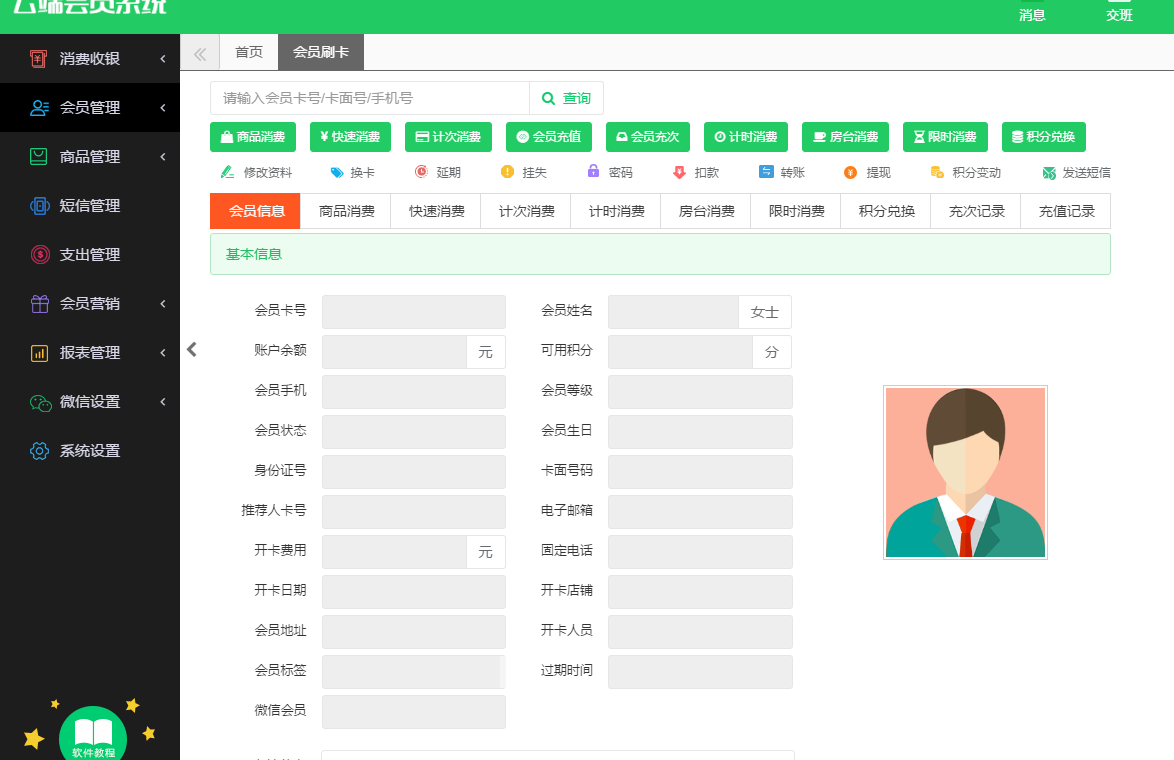Collapse the sidebar with double-chevron button

(x=200, y=53)
